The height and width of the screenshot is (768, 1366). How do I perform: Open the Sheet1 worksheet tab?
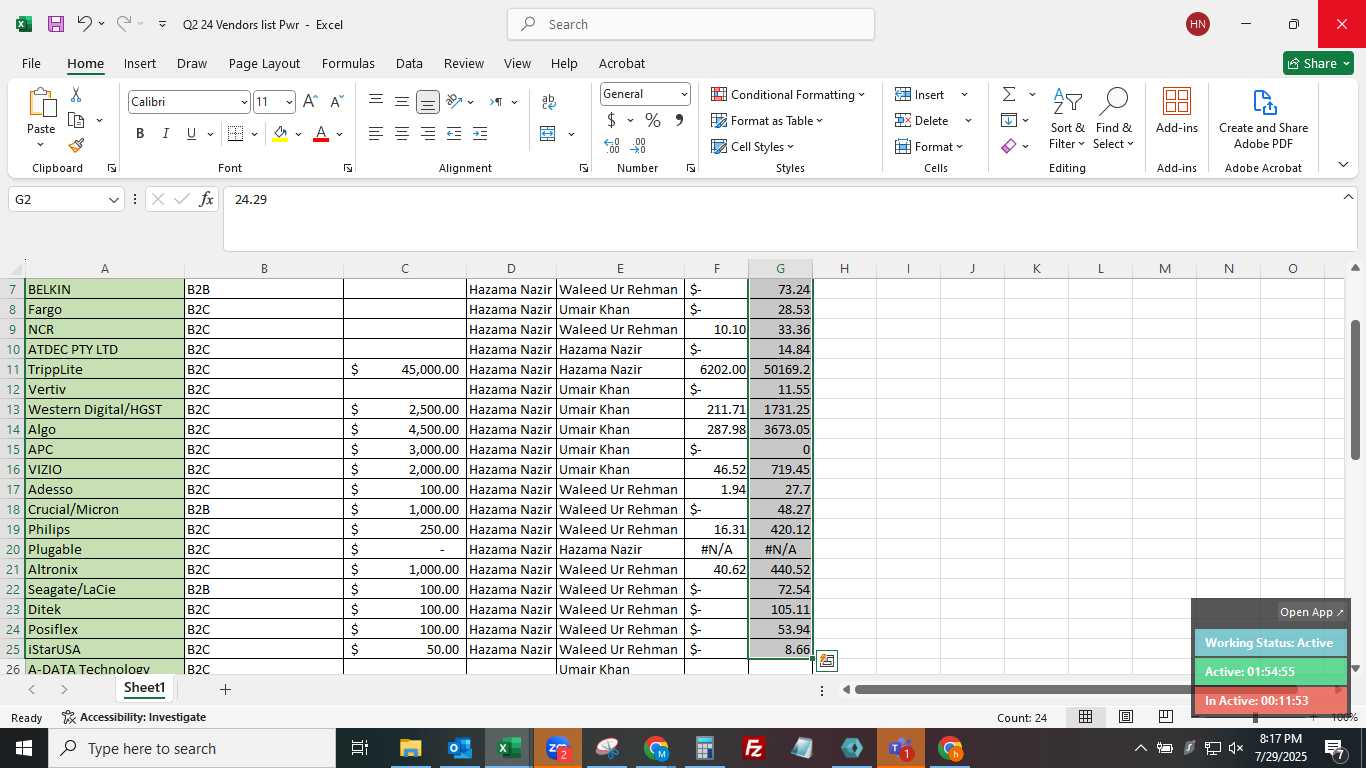pos(144,688)
